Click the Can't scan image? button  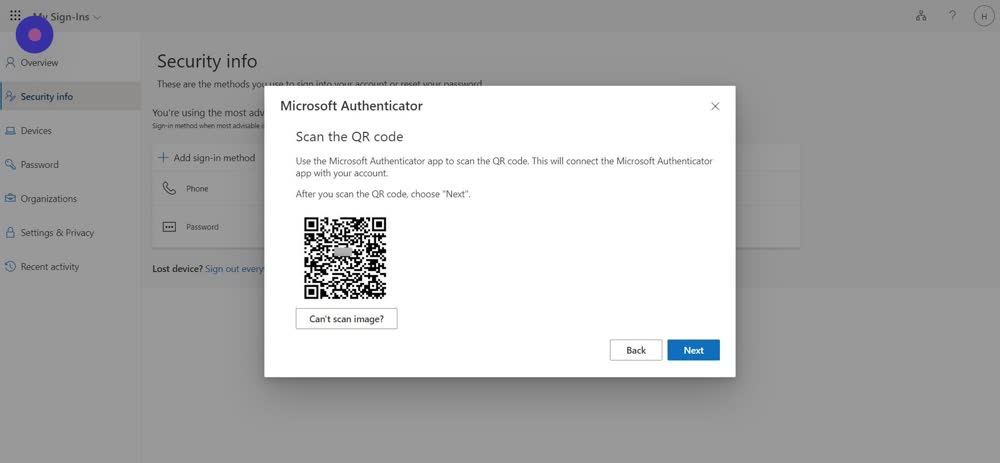click(346, 318)
